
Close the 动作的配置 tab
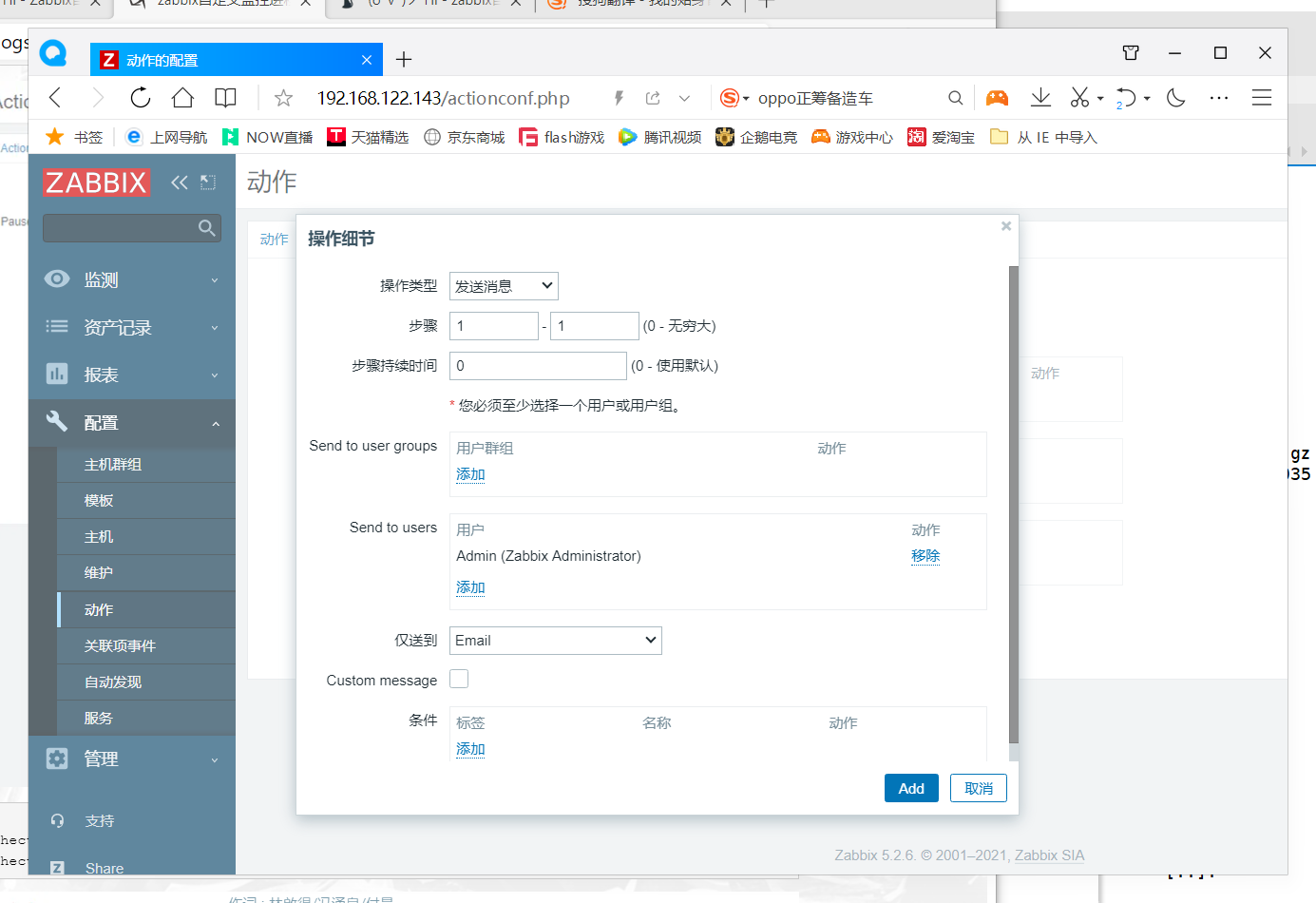tap(367, 60)
